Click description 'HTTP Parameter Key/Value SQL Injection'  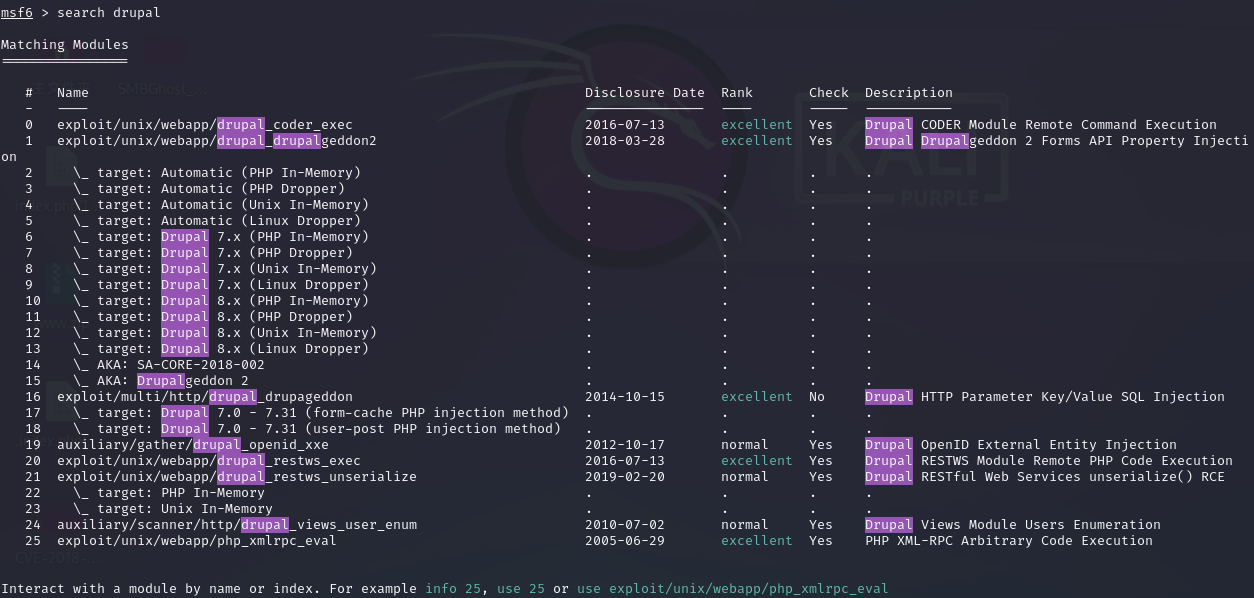1073,397
